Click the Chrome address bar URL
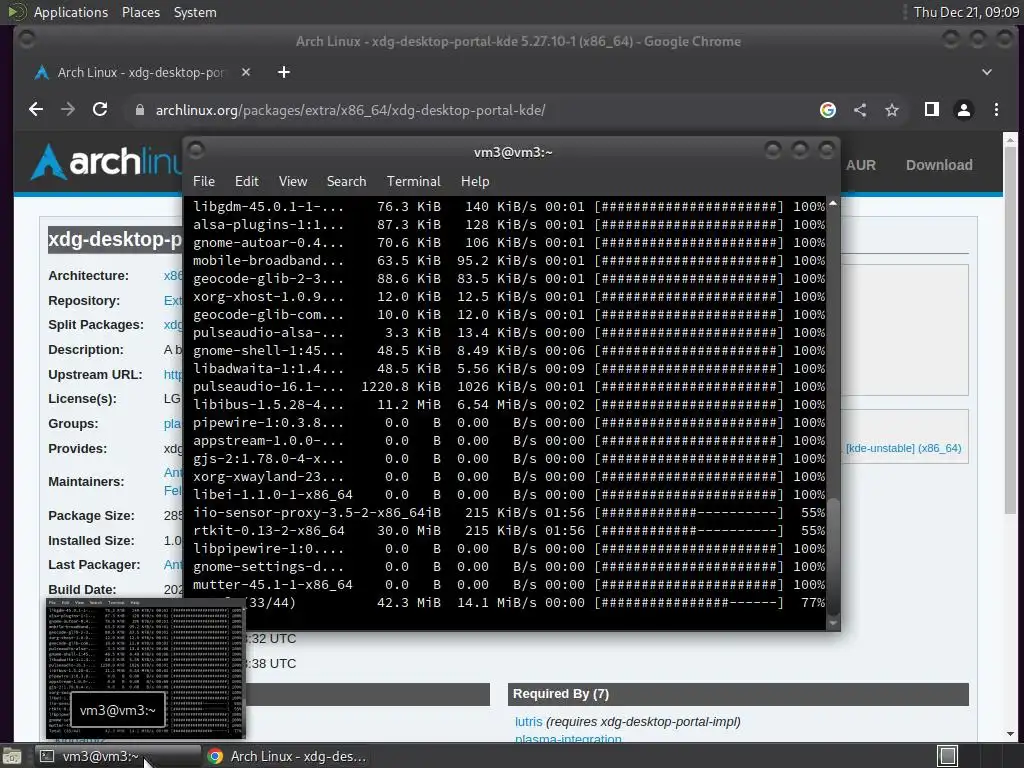 [x=350, y=110]
